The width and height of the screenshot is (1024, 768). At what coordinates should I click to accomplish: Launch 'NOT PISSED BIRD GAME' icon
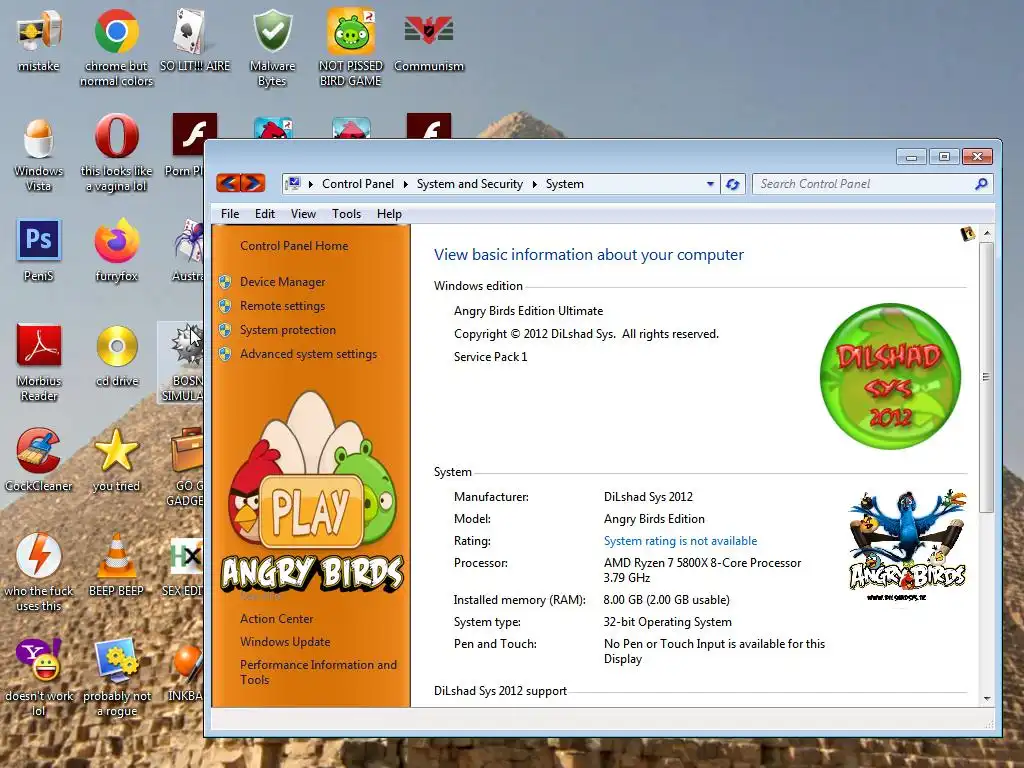pyautogui.click(x=351, y=47)
